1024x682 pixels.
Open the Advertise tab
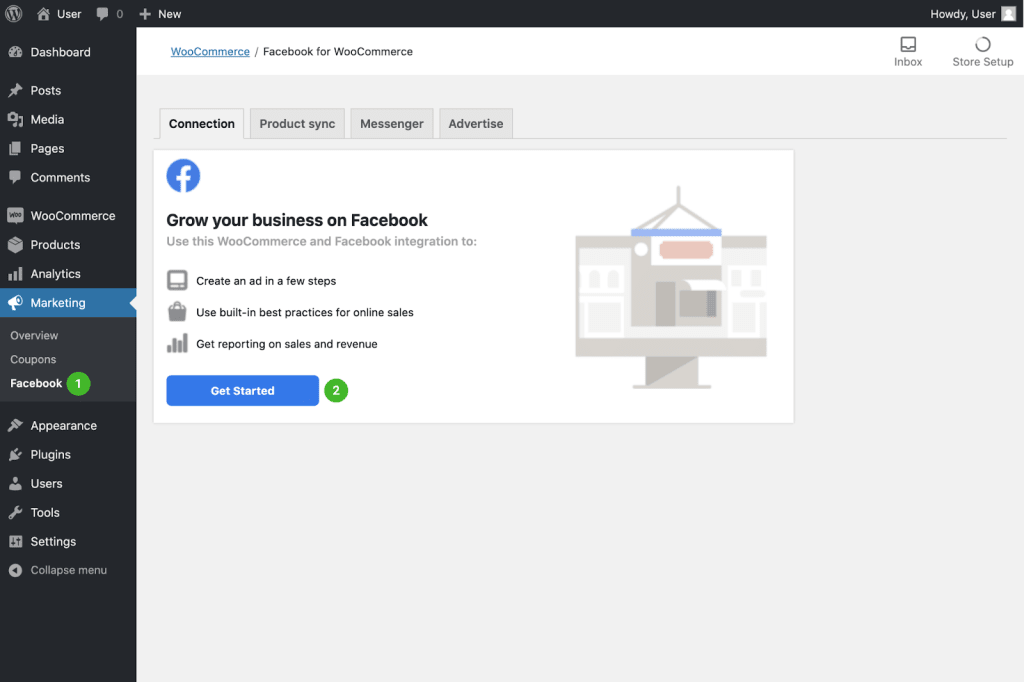[476, 123]
